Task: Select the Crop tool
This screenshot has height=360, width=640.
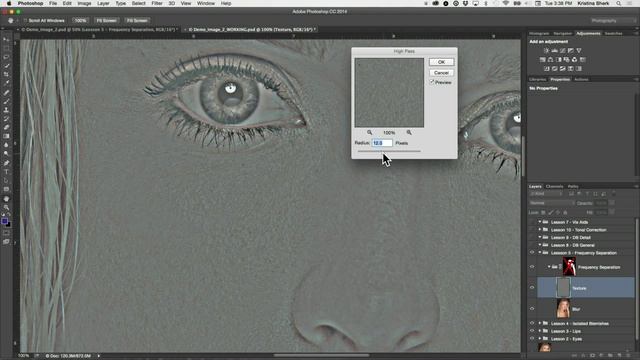Action: (x=6, y=75)
